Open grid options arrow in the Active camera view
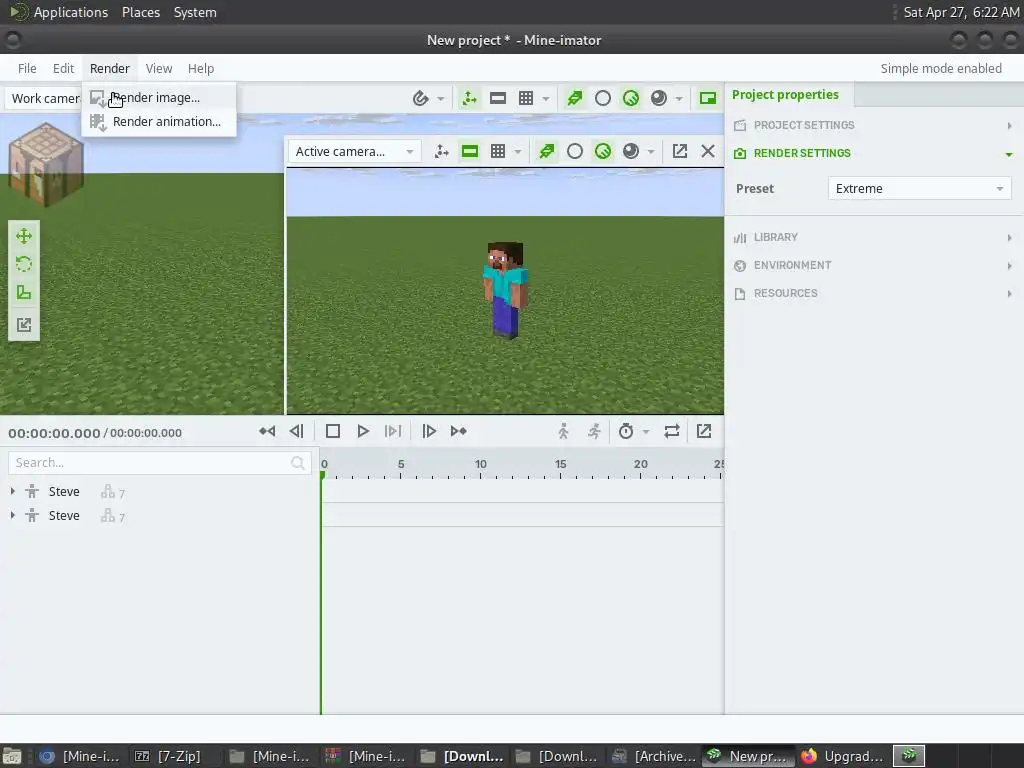1024x768 pixels. coord(518,152)
